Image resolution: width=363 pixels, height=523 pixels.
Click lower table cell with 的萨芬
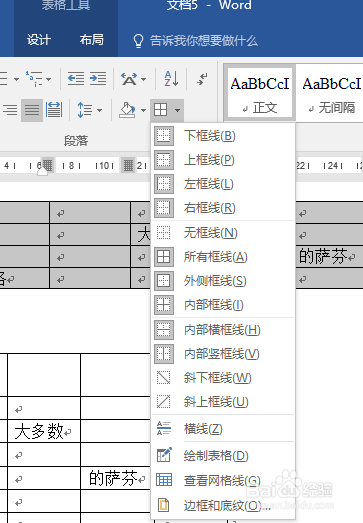point(115,478)
